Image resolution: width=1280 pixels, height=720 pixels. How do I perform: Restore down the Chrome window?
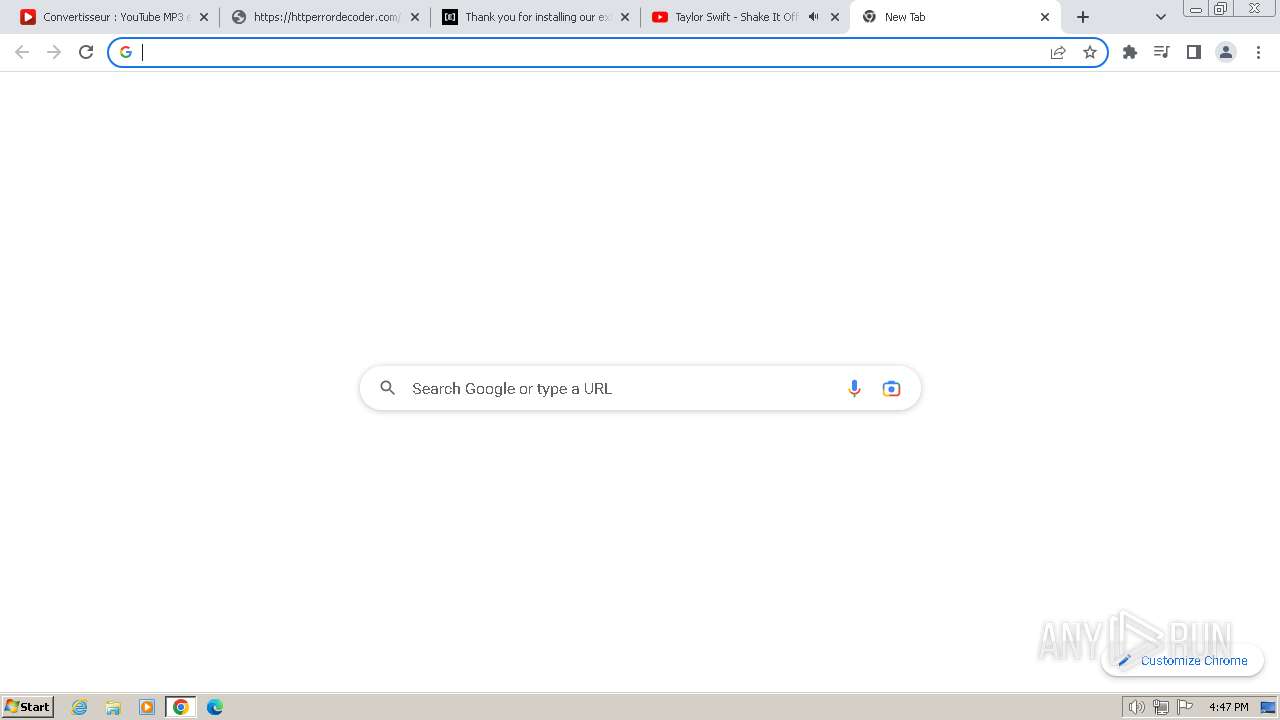1221,8
